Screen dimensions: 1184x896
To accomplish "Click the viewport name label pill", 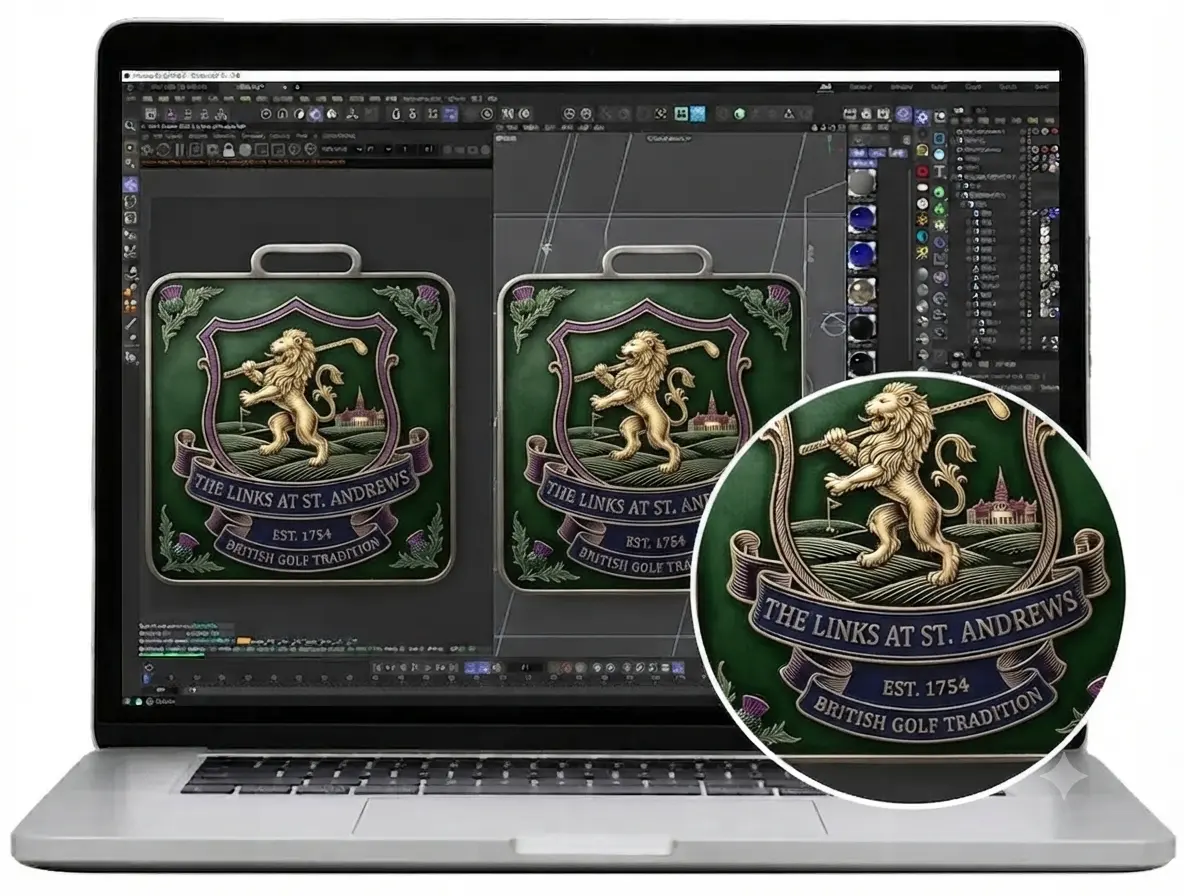I will pos(670,138).
